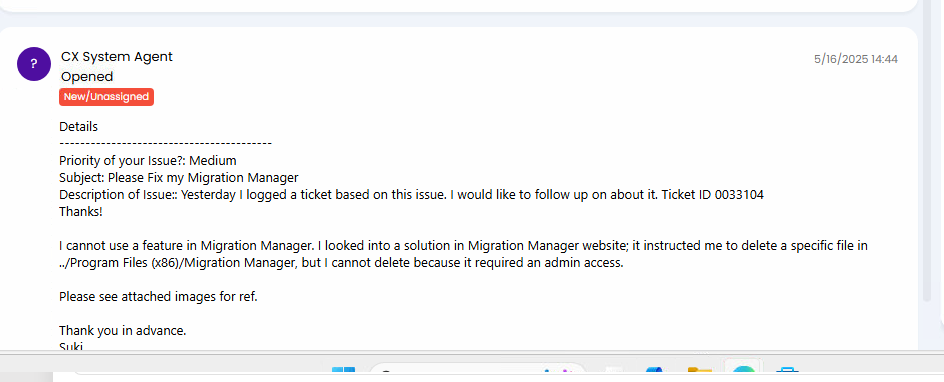Viewport: 944px width, 382px height.
Task: Click the 'Please see attached images' line
Action: point(158,297)
